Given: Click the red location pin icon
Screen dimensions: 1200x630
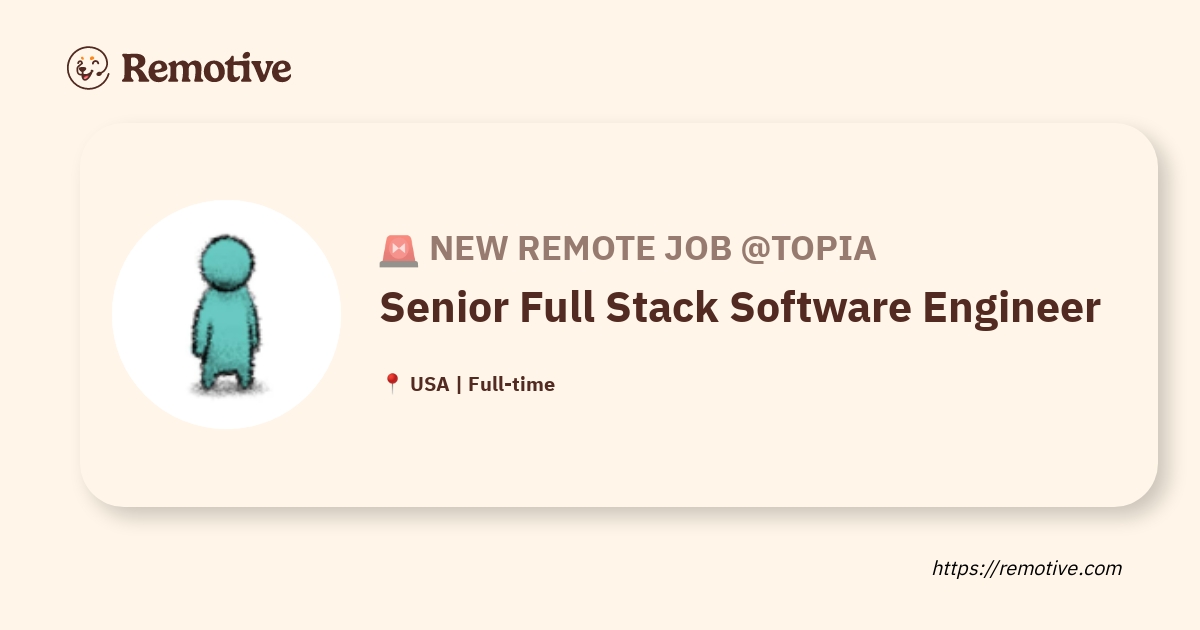Looking at the screenshot, I should pos(392,384).
